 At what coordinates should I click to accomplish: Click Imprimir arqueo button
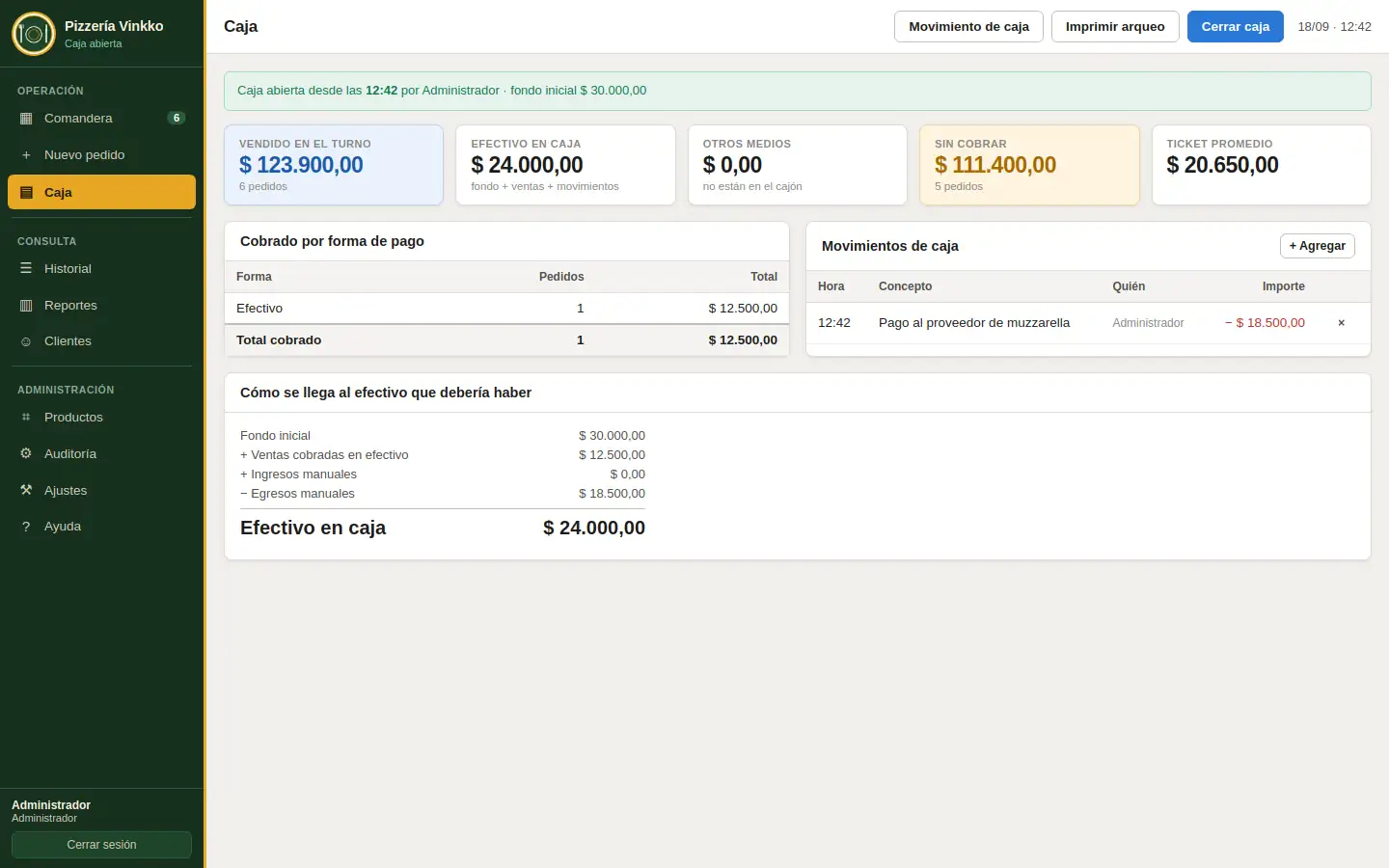pyautogui.click(x=1115, y=27)
